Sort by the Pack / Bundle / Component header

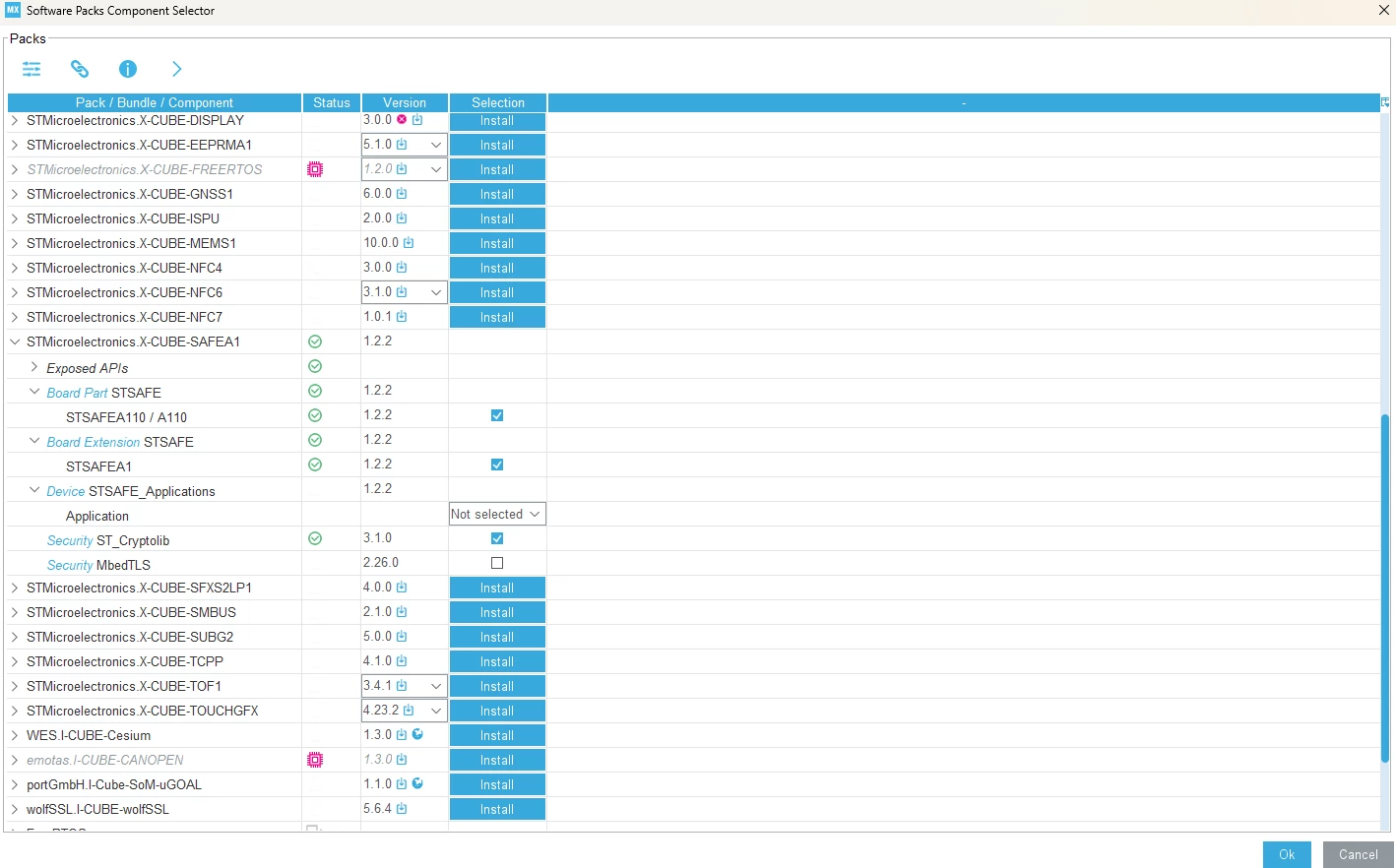(155, 102)
